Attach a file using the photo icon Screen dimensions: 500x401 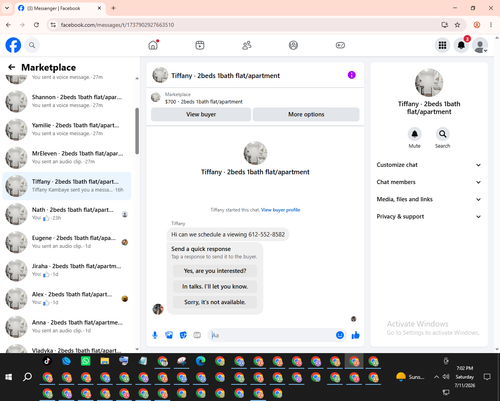pyautogui.click(x=169, y=335)
